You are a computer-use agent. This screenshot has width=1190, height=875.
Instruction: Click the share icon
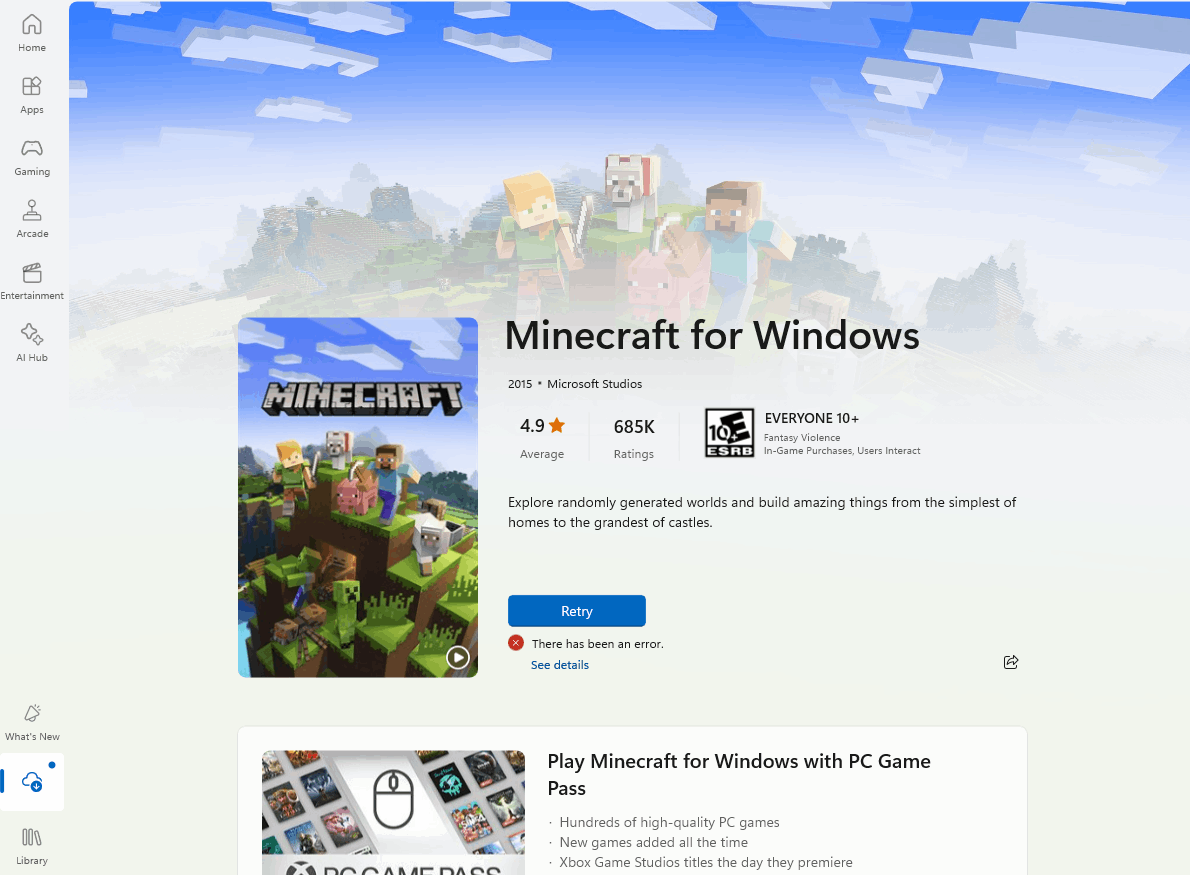[1010, 663]
